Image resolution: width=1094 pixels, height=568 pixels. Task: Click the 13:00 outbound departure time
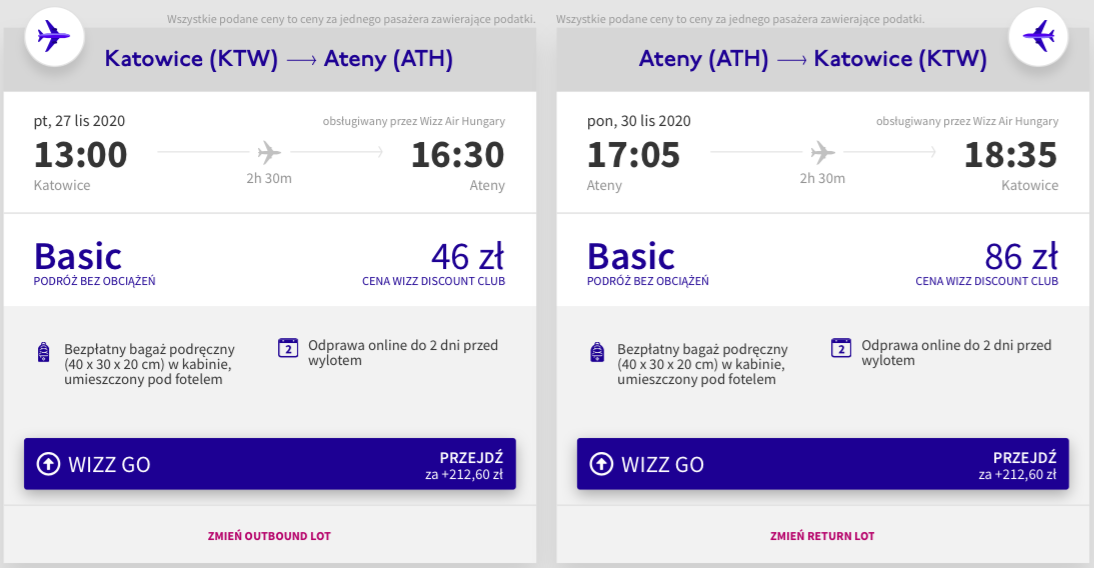pyautogui.click(x=81, y=155)
